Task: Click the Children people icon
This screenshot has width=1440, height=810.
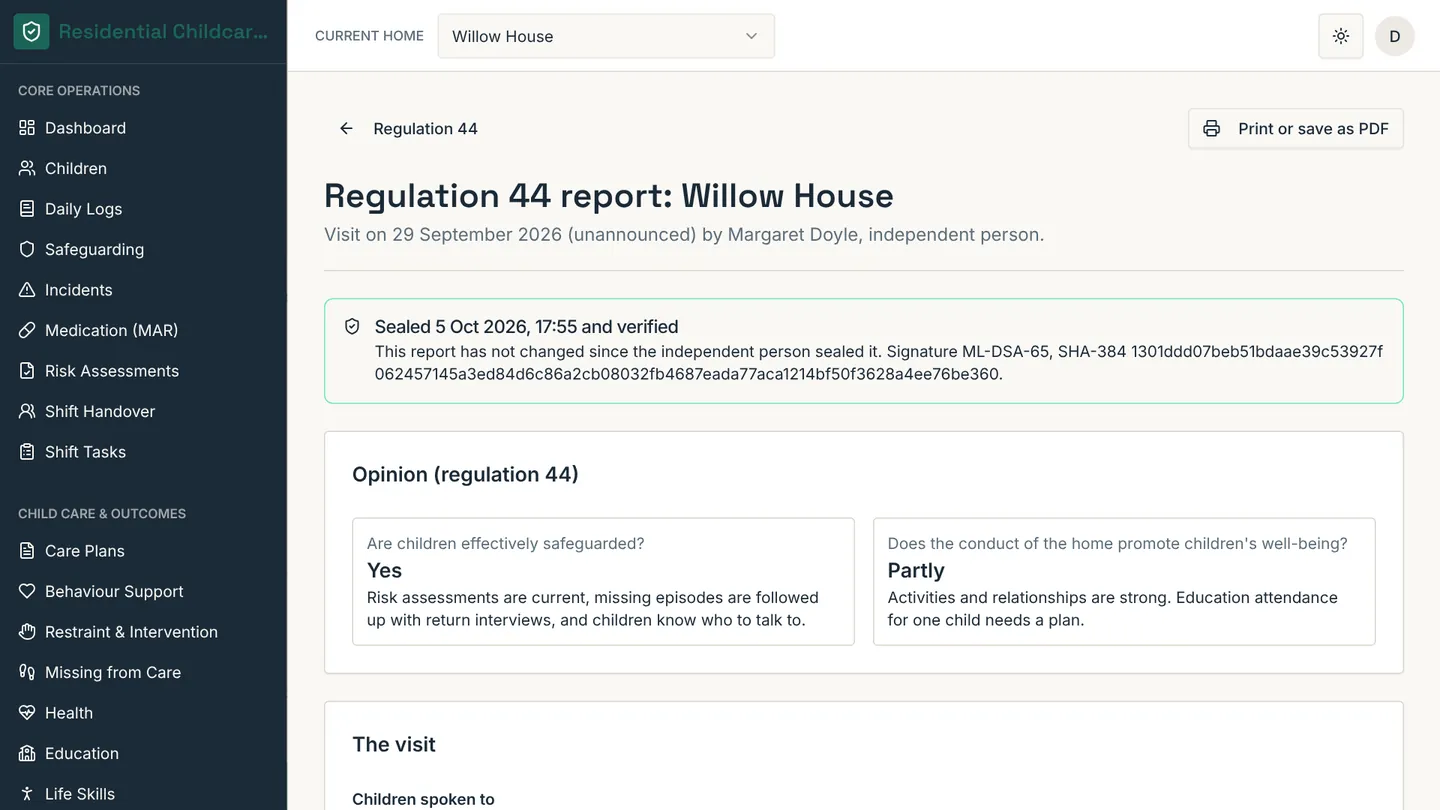Action: click(x=27, y=168)
